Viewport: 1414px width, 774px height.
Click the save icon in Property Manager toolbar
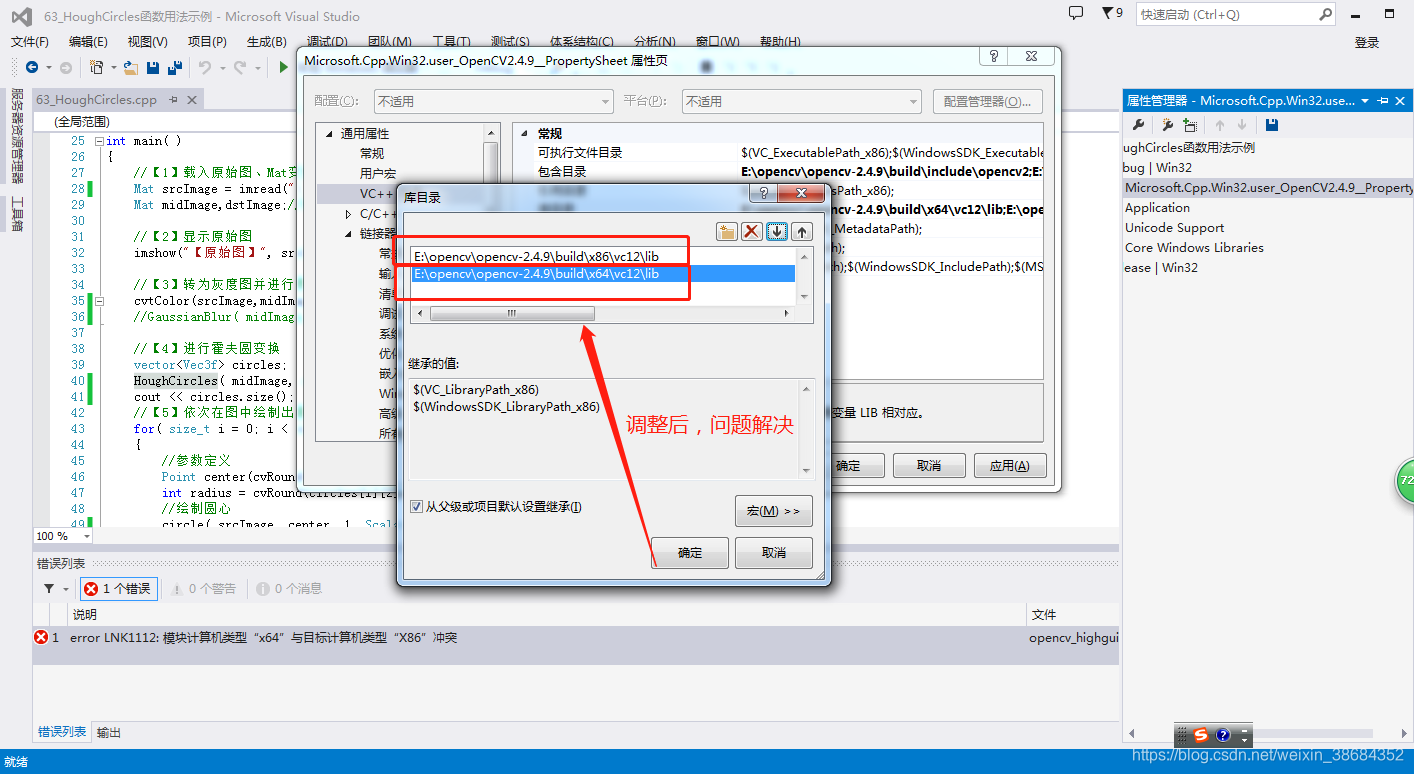tap(1272, 125)
